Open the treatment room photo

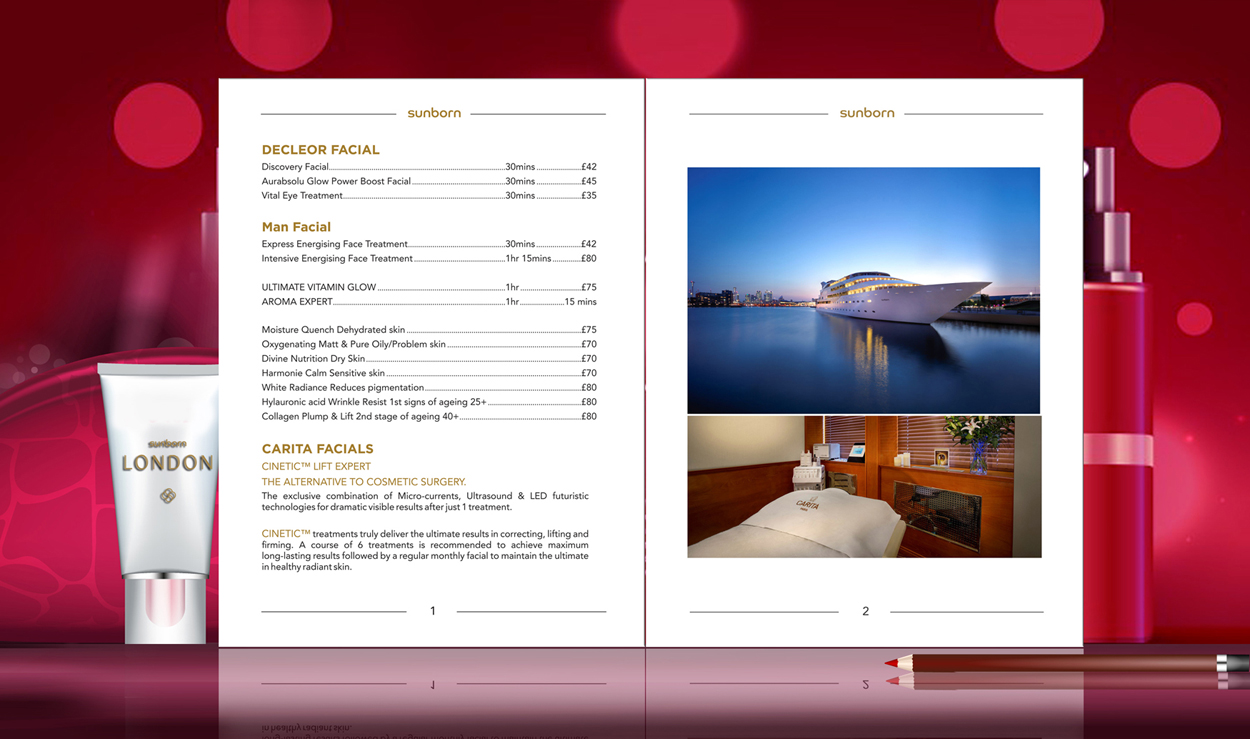coord(864,487)
